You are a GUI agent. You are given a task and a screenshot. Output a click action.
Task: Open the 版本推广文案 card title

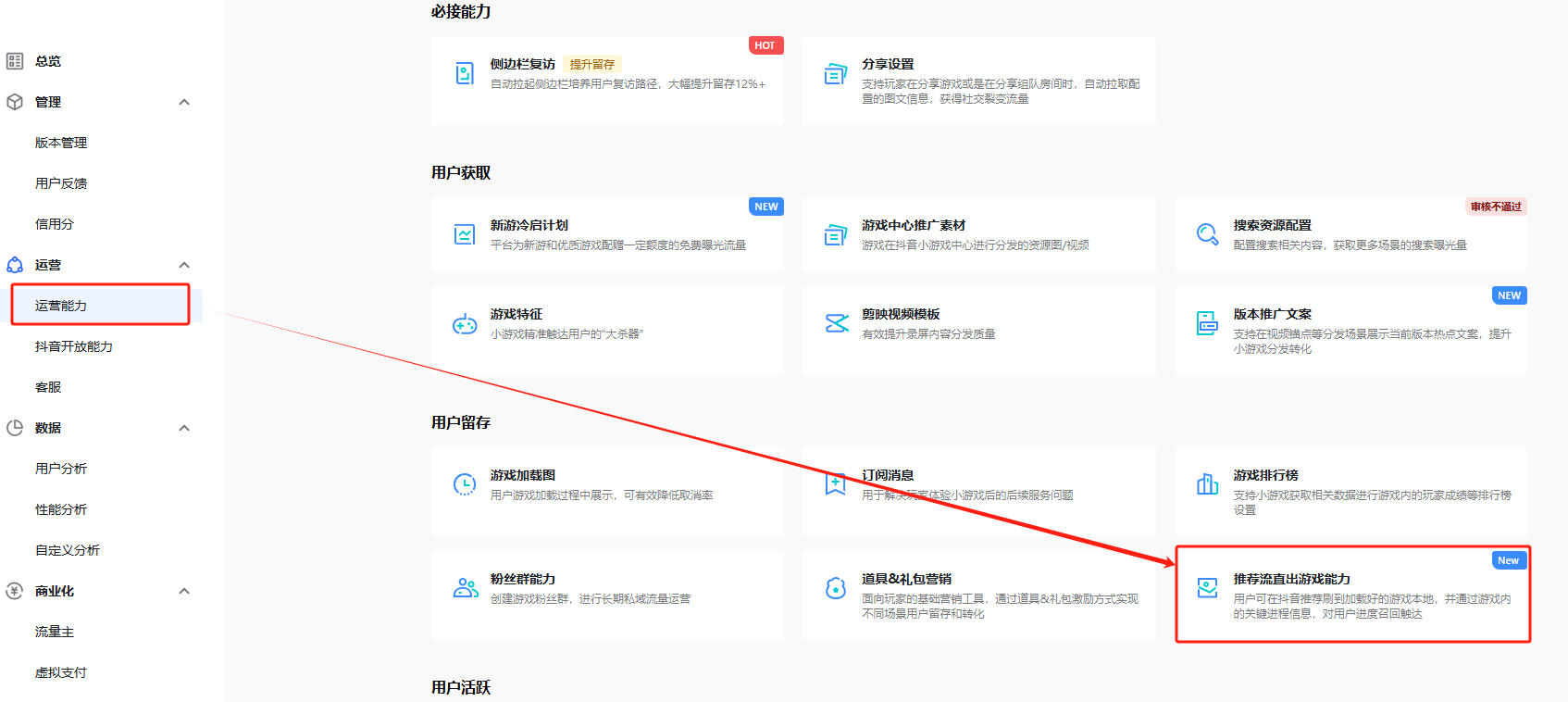point(1273,314)
